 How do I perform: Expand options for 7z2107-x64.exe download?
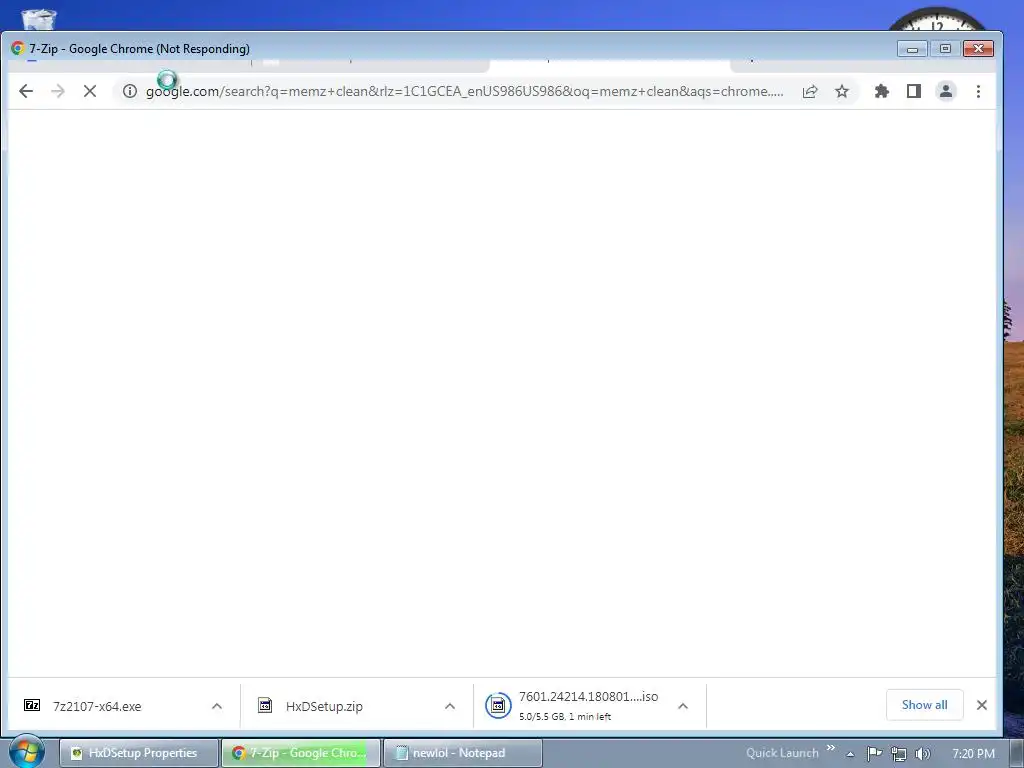pyautogui.click(x=217, y=706)
